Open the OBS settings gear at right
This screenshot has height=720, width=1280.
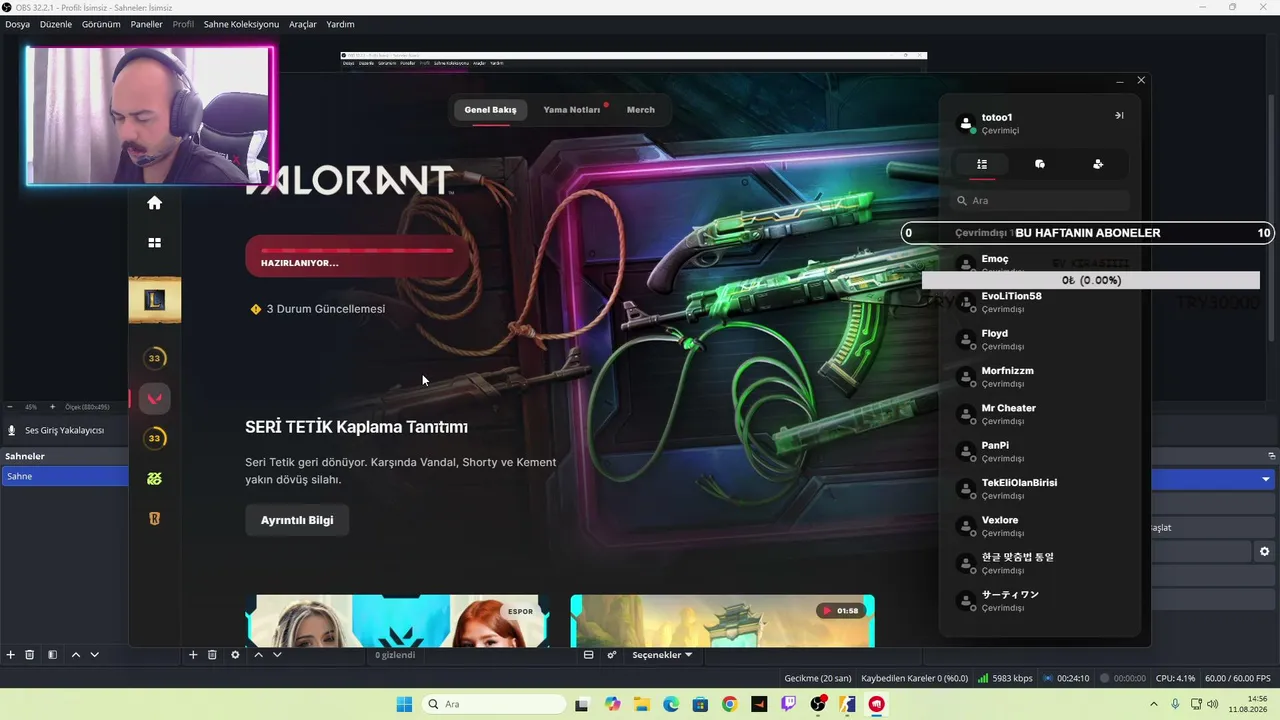pyautogui.click(x=1265, y=551)
